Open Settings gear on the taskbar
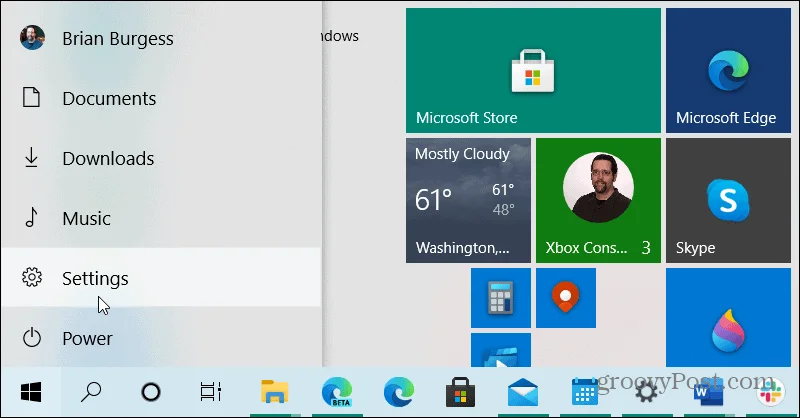Image resolution: width=800 pixels, height=418 pixels. click(x=646, y=392)
